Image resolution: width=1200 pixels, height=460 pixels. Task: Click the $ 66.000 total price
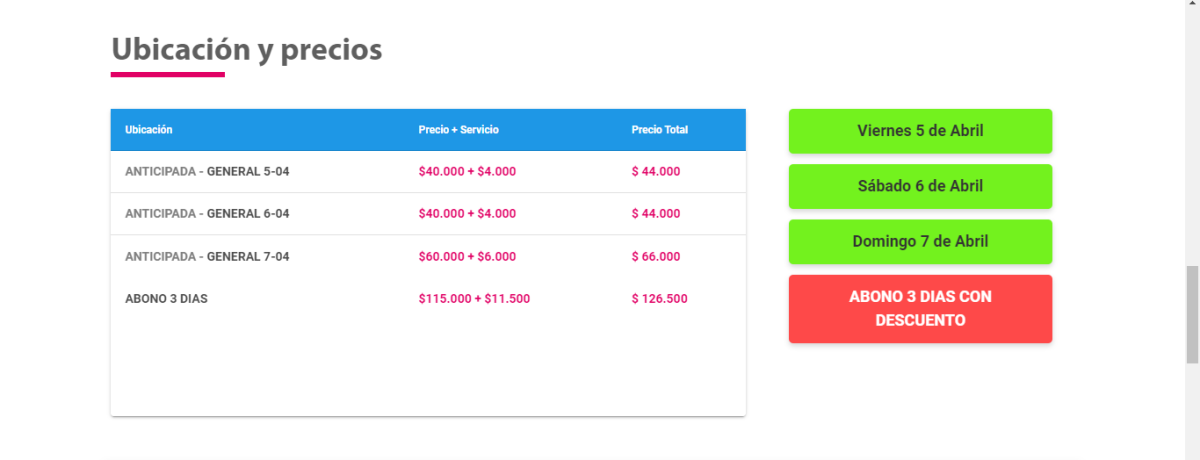click(656, 256)
